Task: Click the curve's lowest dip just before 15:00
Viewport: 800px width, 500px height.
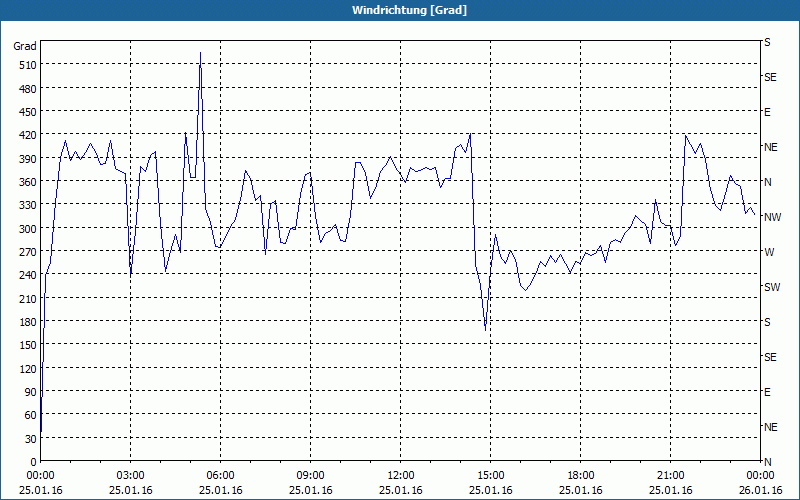Action: 485,330
